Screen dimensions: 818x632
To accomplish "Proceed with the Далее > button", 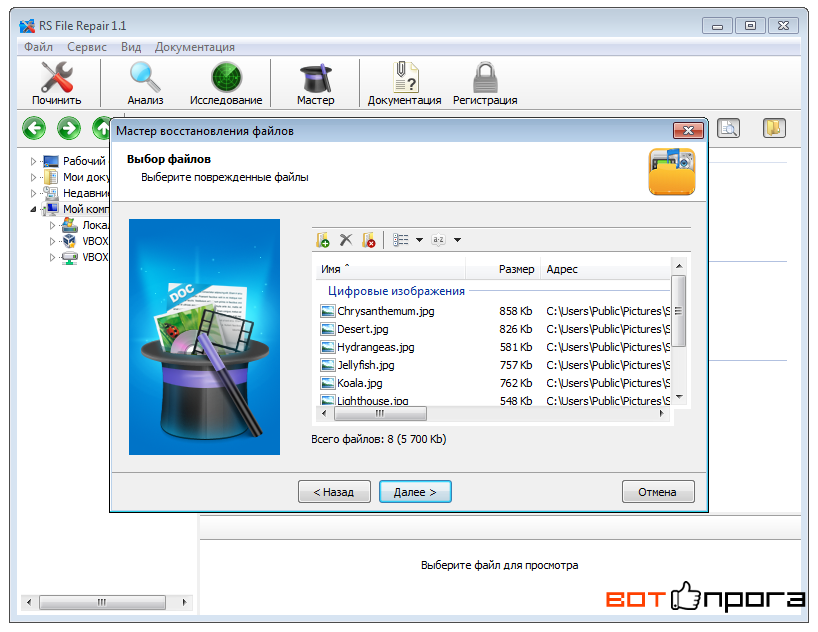I will (x=415, y=492).
